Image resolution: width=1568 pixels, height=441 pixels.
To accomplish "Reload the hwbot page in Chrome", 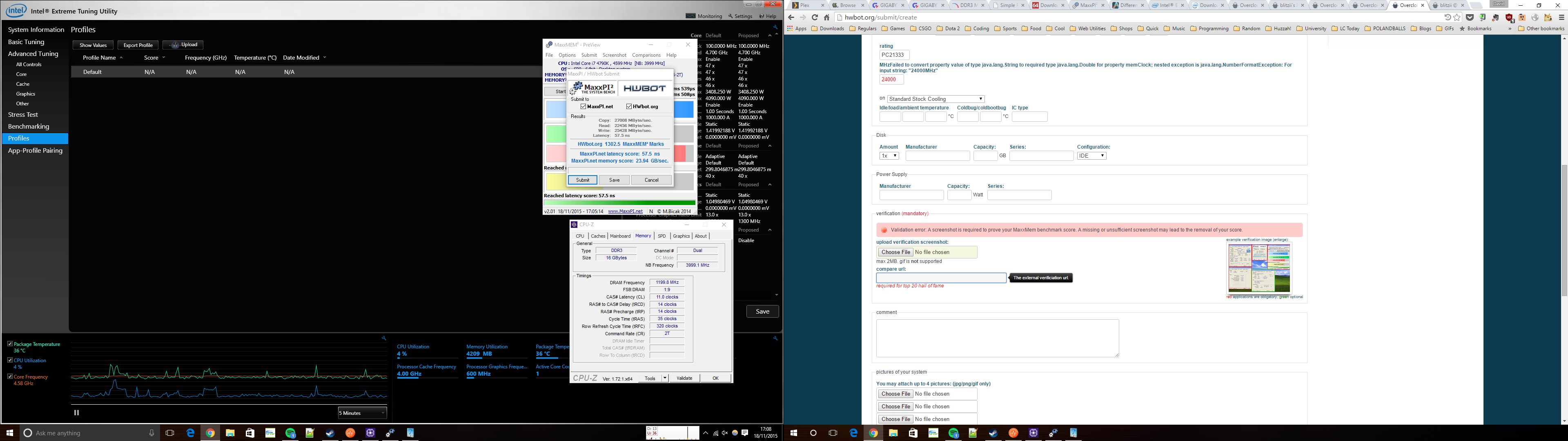I will tap(815, 17).
